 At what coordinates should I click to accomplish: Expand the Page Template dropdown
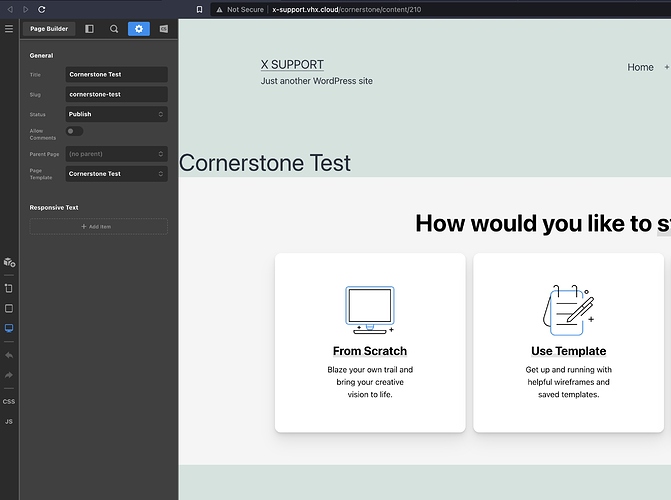[116, 174]
